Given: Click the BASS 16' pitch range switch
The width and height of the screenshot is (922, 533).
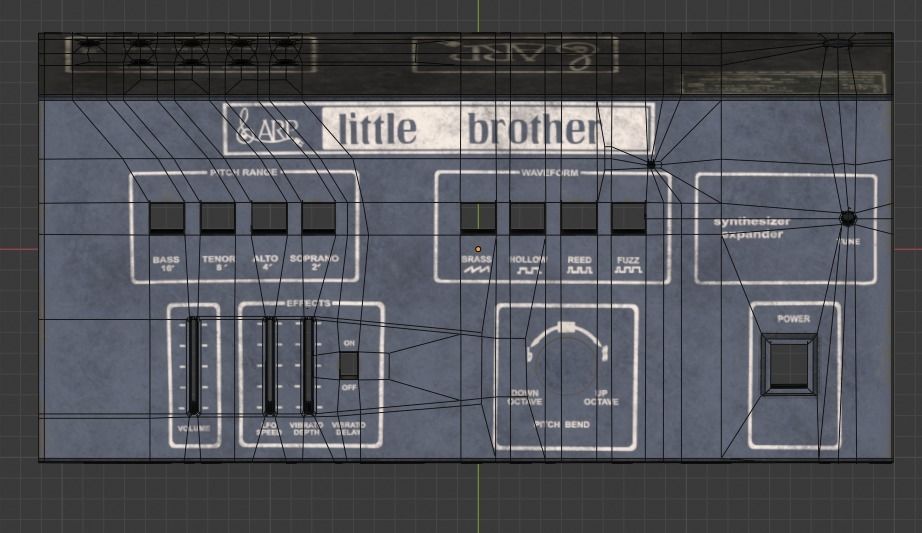Looking at the screenshot, I should [x=167, y=218].
